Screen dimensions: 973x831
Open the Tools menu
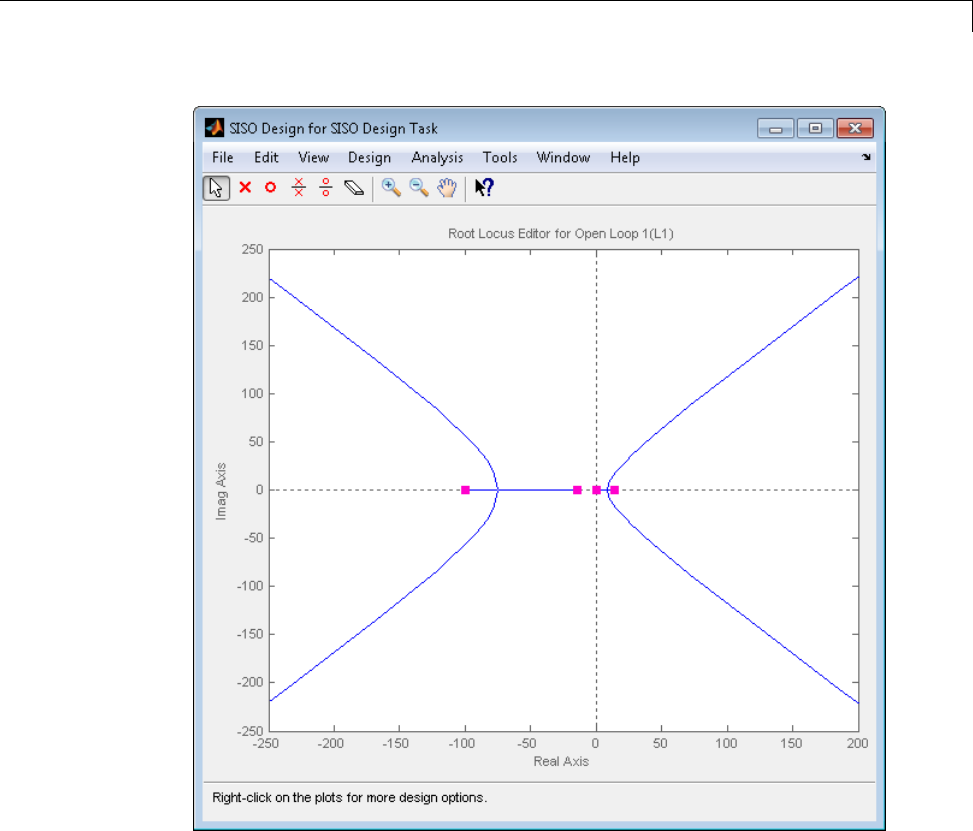500,157
